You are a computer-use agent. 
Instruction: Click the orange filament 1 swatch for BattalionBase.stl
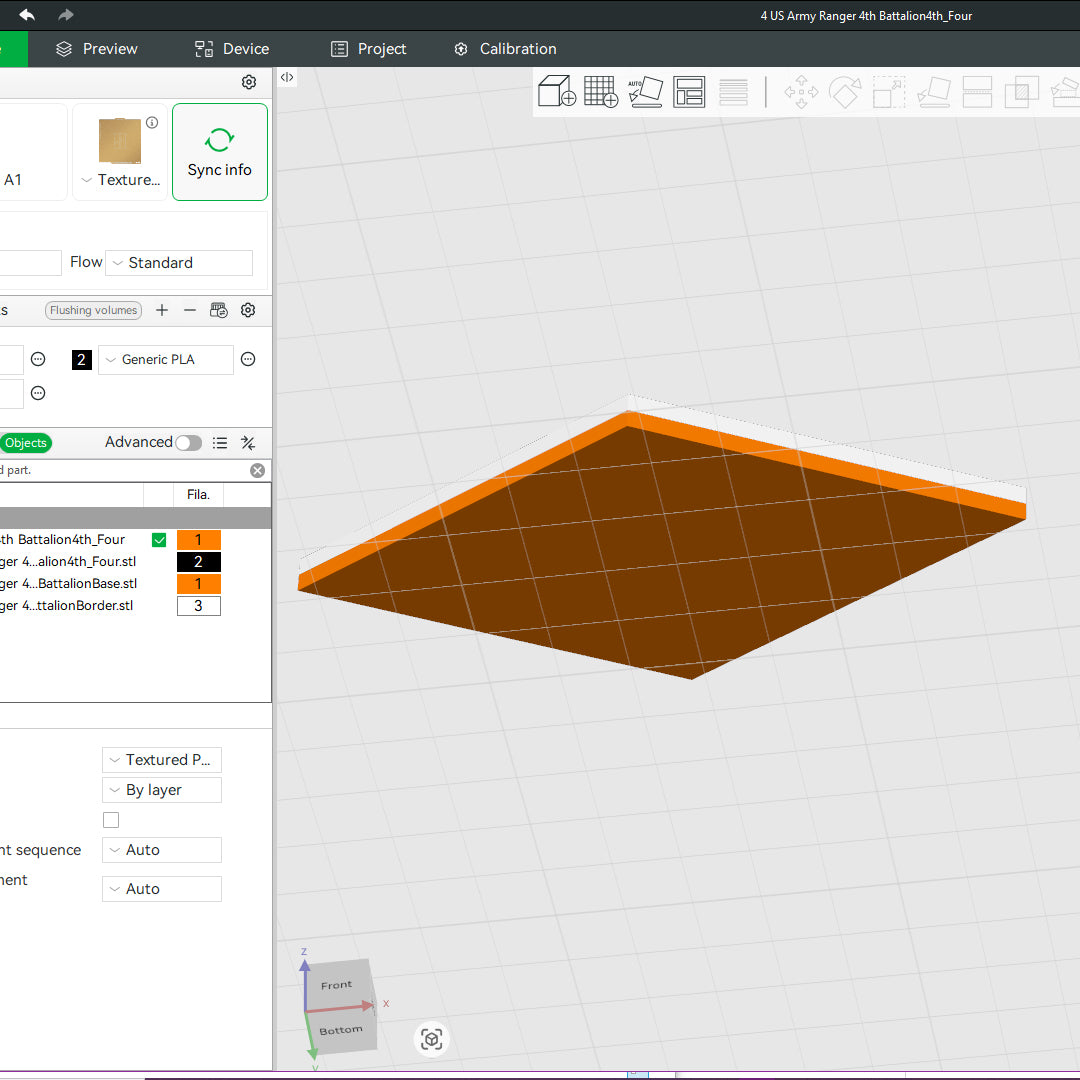tap(198, 583)
